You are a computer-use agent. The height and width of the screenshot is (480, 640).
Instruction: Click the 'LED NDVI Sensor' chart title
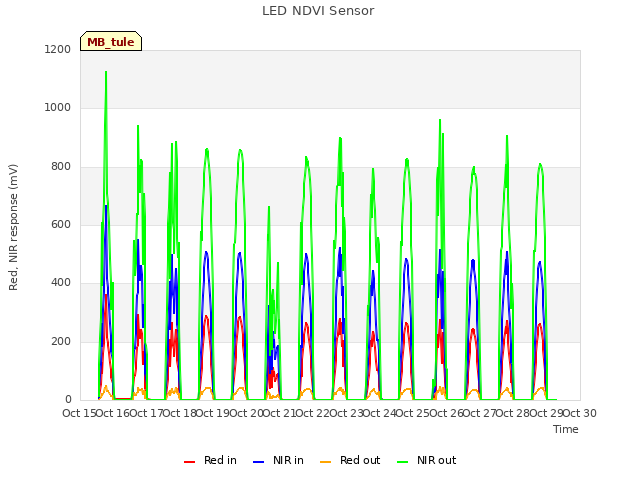point(318,11)
